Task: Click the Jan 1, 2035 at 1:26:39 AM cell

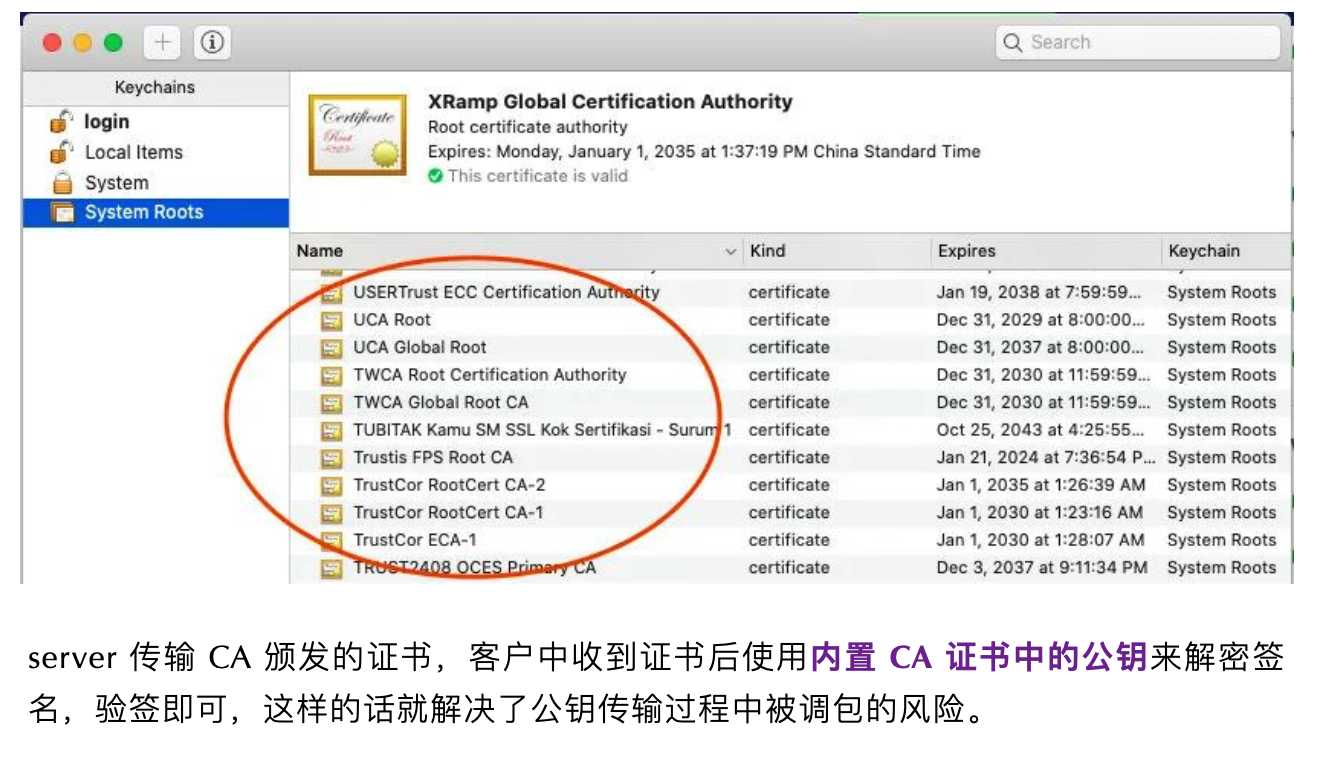Action: pyautogui.click(x=1041, y=485)
